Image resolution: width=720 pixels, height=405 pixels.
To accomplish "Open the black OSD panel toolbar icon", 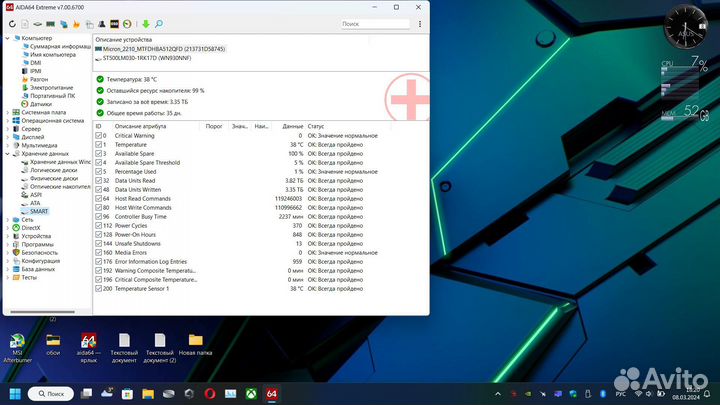I will tap(114, 24).
